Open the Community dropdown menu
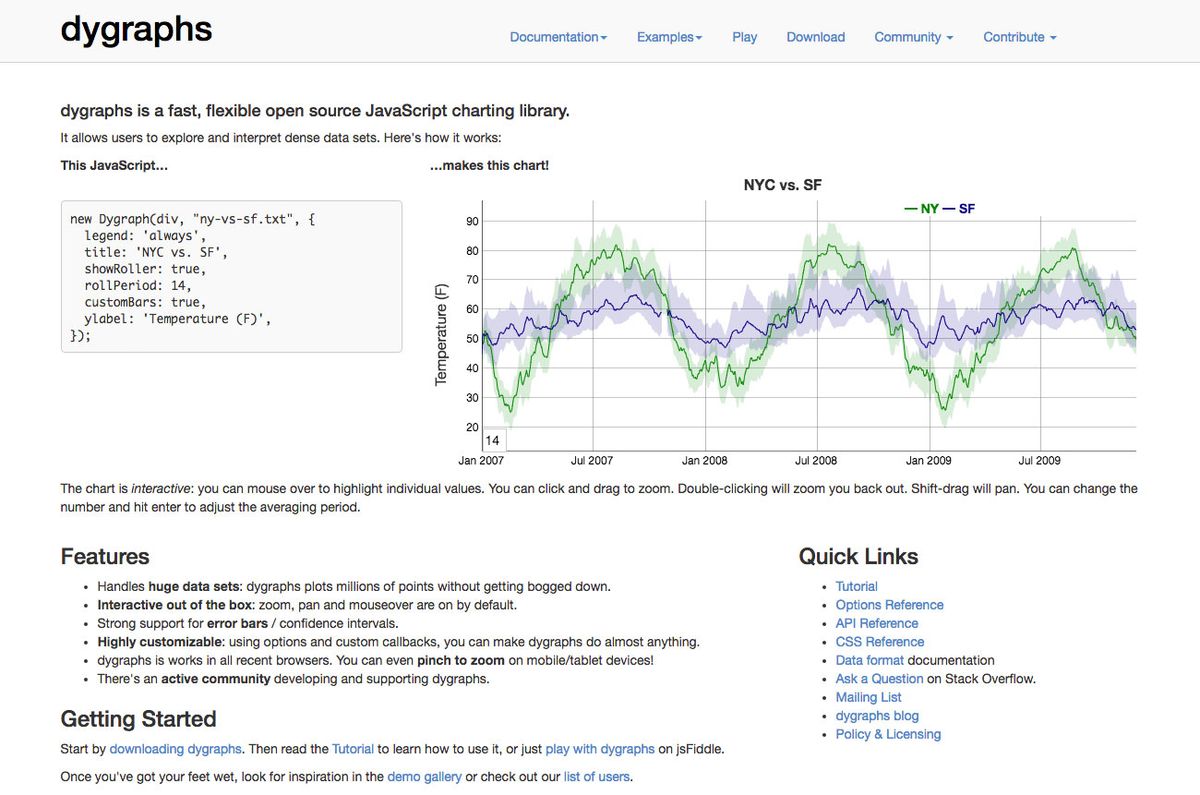Screen dimensions: 1200x795 point(911,37)
